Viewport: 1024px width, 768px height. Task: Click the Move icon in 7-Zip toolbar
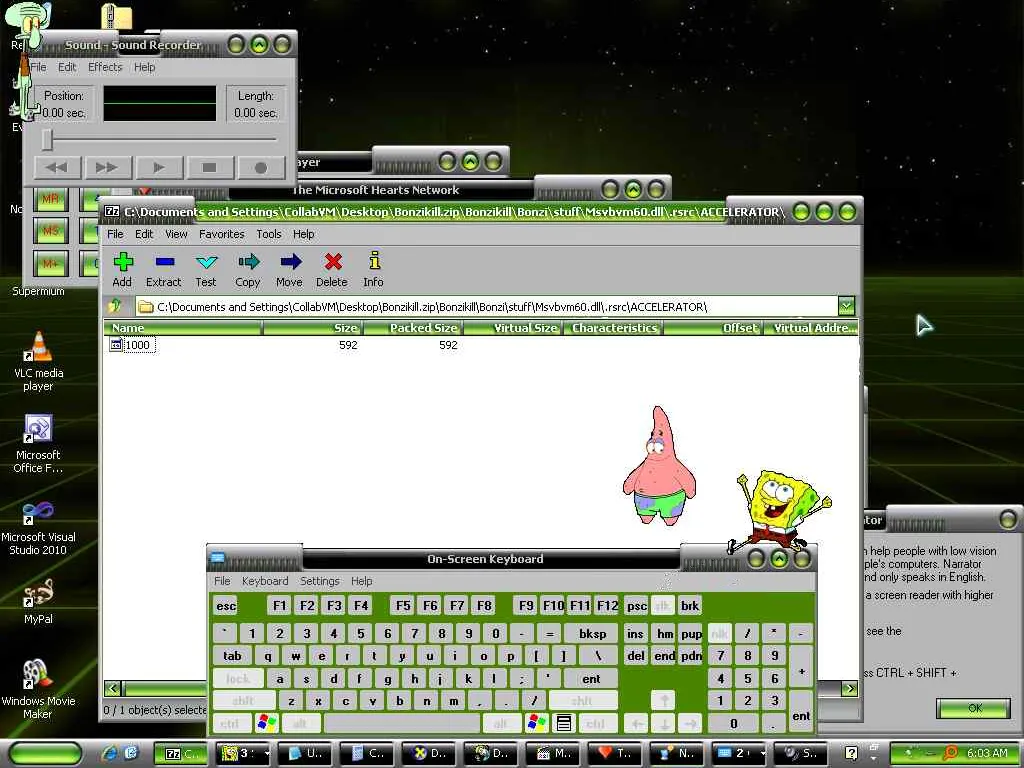(x=289, y=269)
